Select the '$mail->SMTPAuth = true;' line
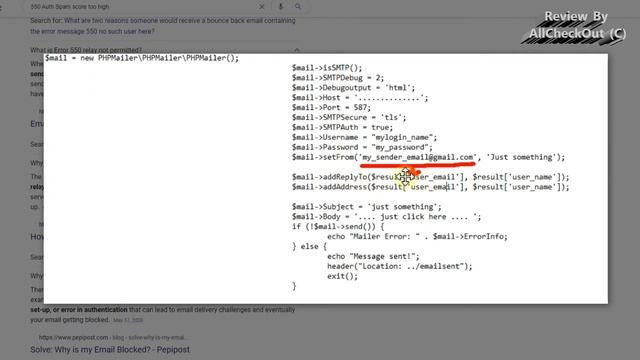This screenshot has width=640, height=360. point(342,127)
